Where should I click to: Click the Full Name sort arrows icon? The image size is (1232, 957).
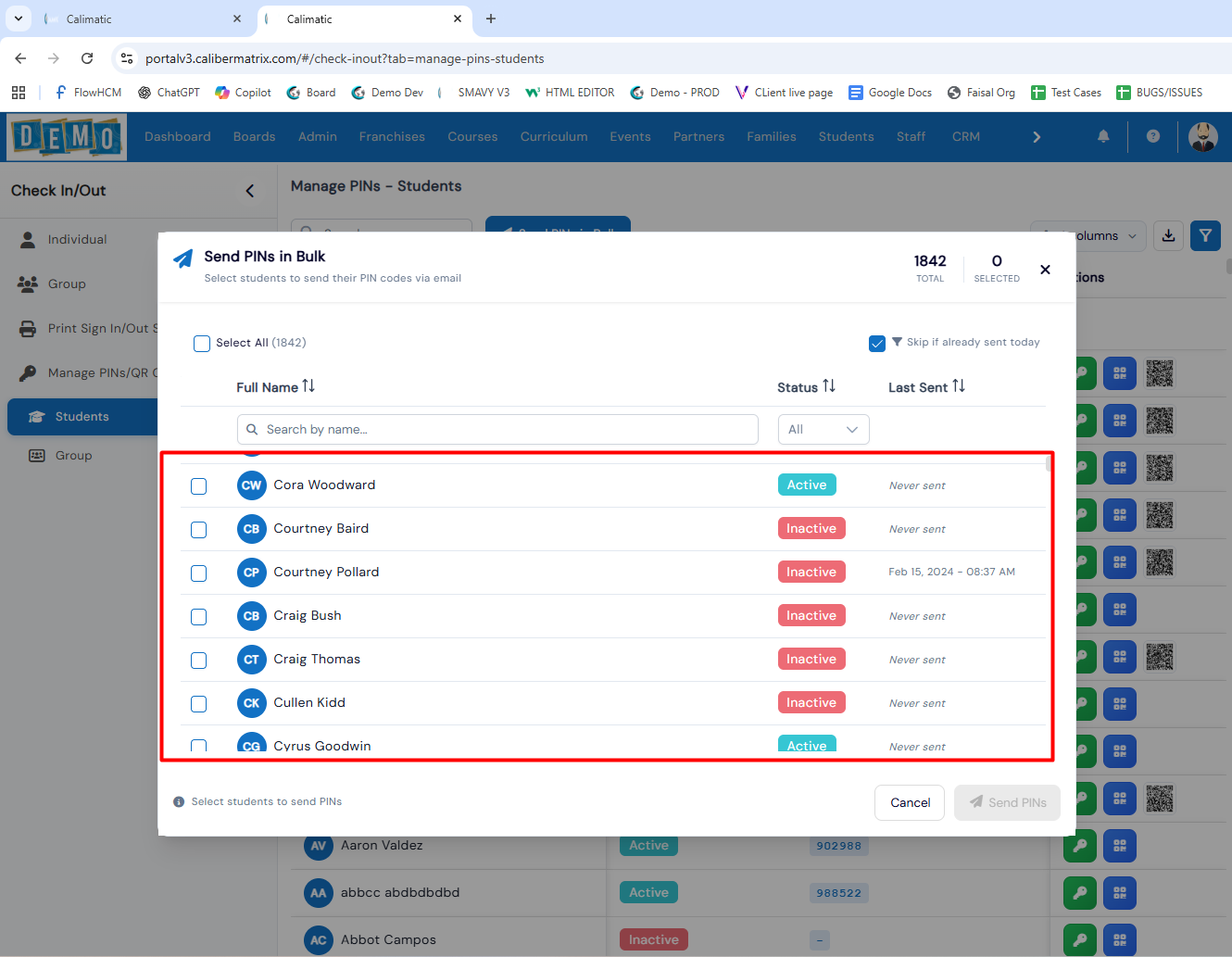[308, 386]
